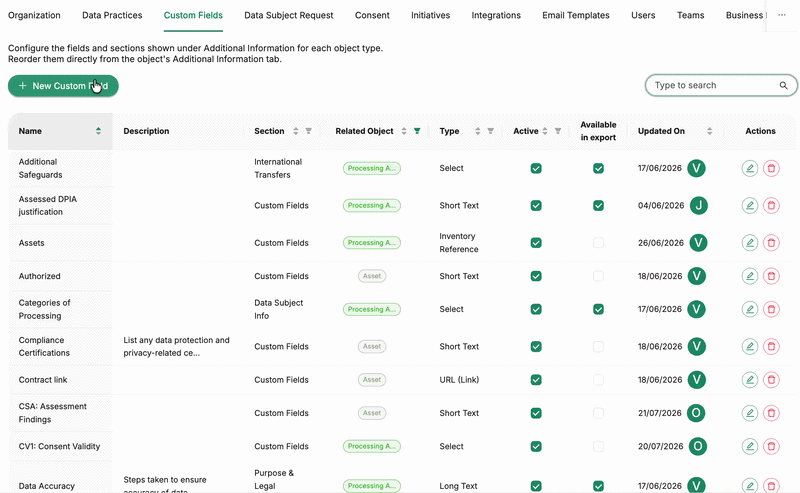Delete the CV1: Consent Validity field
This screenshot has height=493, width=800.
[x=771, y=446]
